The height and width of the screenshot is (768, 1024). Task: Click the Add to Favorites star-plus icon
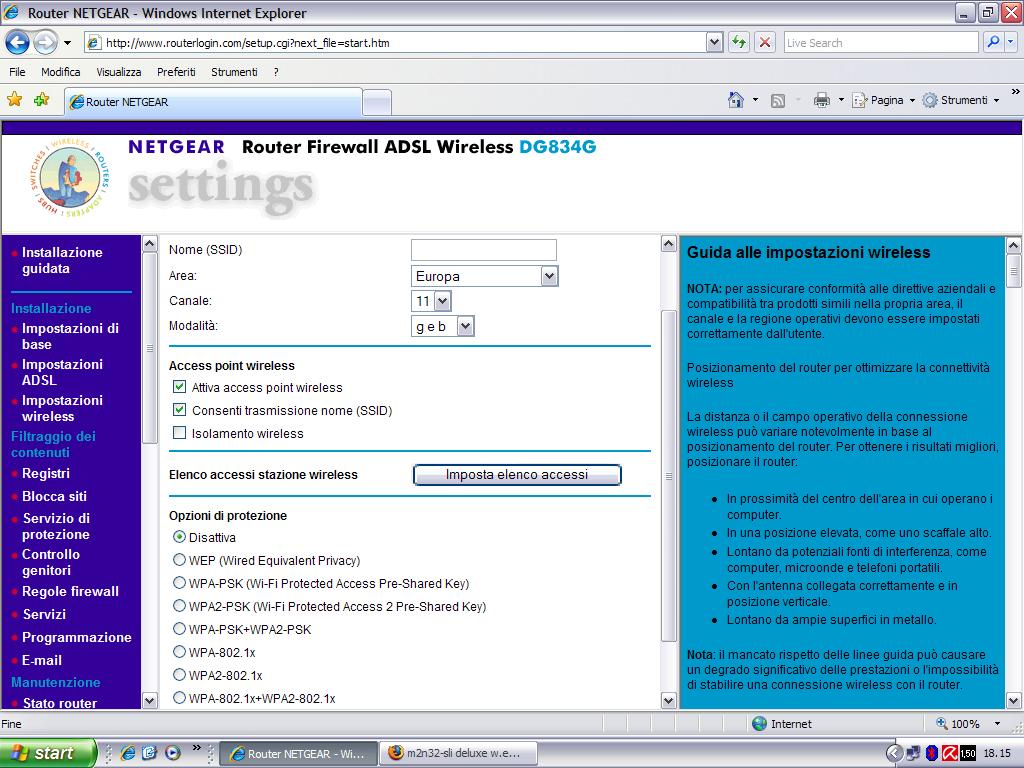42,100
